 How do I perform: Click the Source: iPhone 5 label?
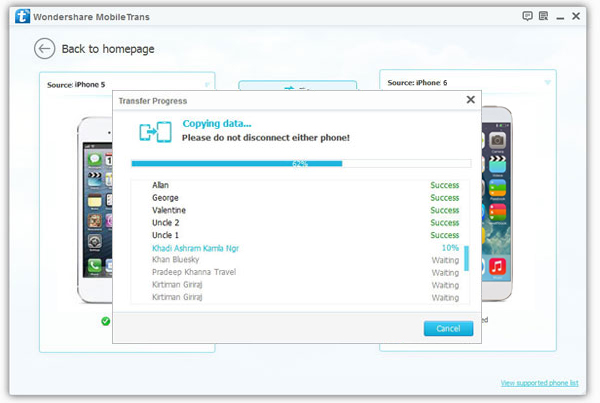click(76, 85)
